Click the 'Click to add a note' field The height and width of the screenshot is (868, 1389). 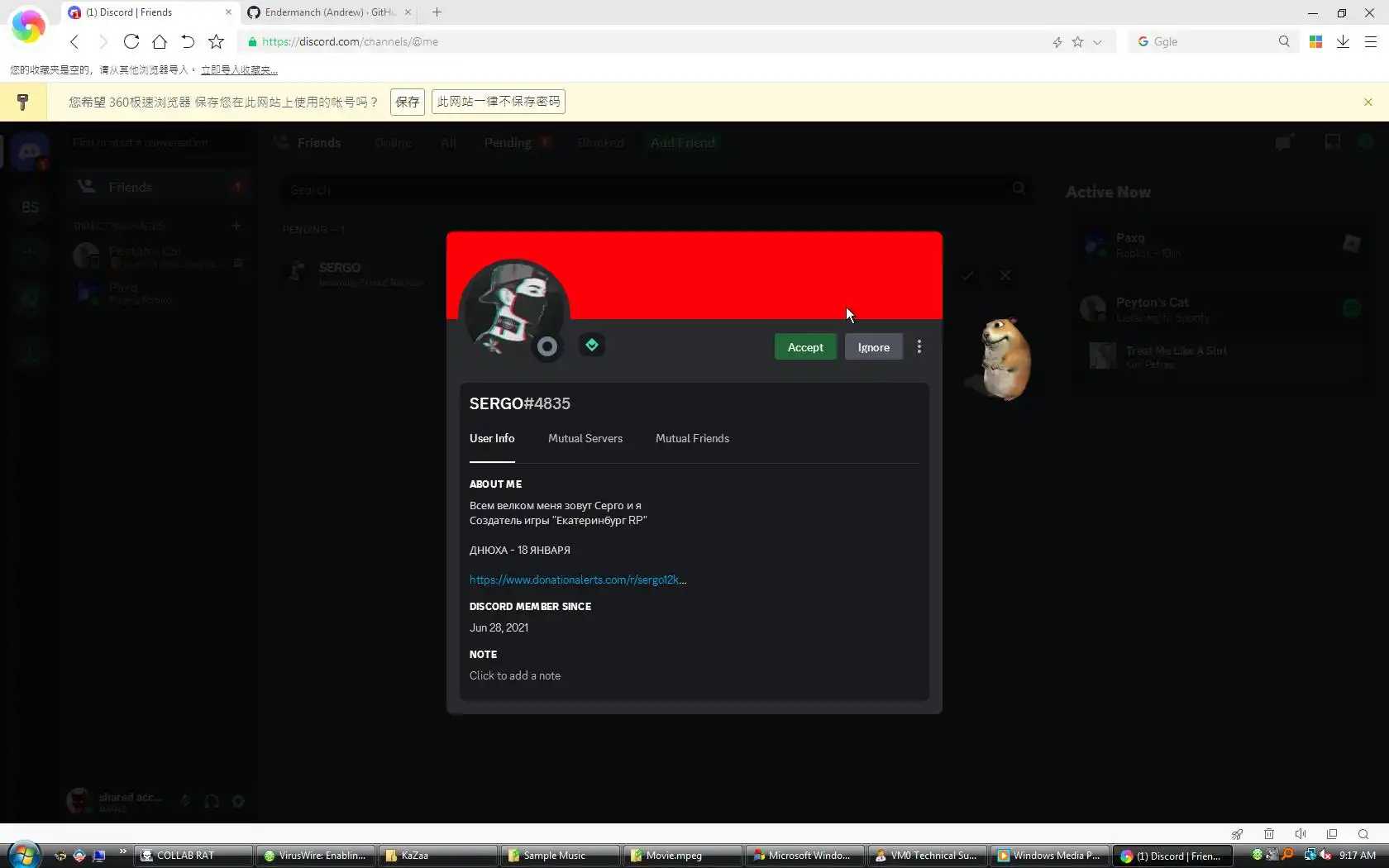point(515,675)
